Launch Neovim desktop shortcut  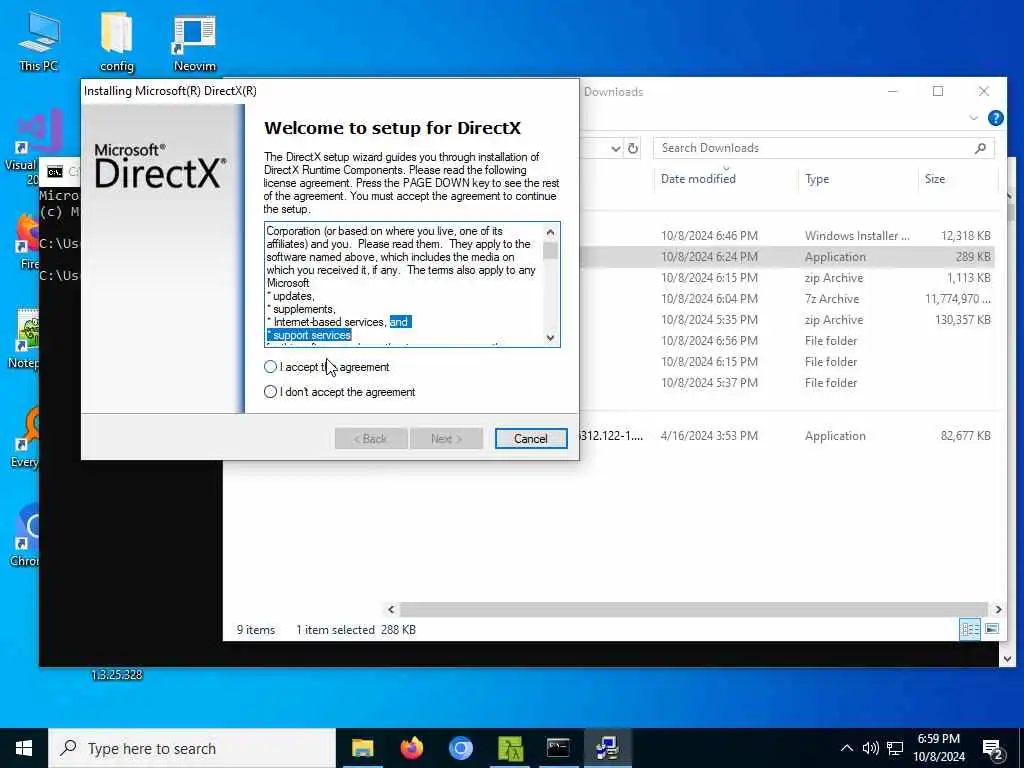click(195, 42)
